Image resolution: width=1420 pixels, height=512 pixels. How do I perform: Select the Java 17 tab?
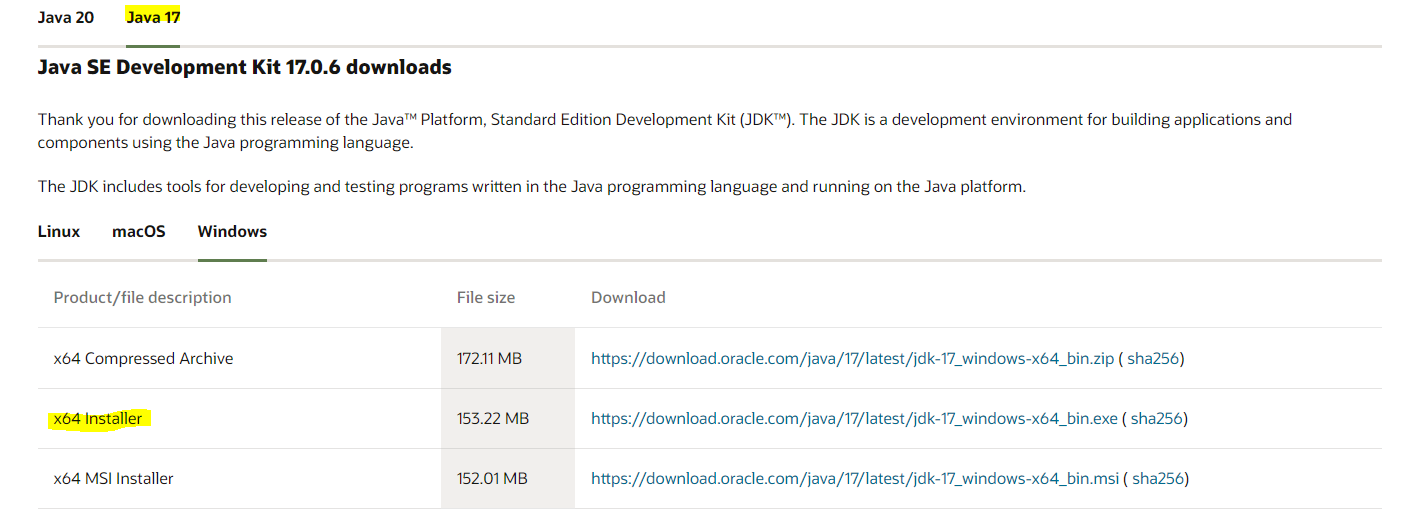point(153,18)
